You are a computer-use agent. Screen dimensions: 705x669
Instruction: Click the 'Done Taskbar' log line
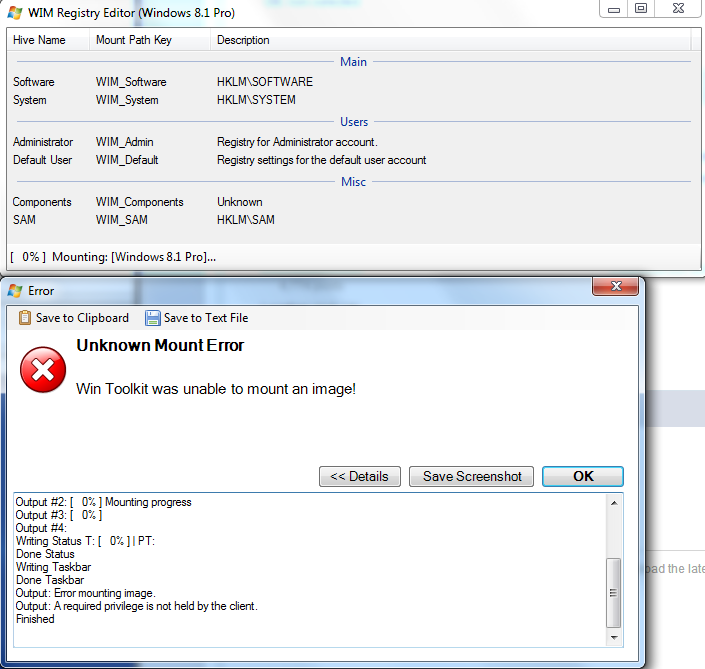click(50, 580)
